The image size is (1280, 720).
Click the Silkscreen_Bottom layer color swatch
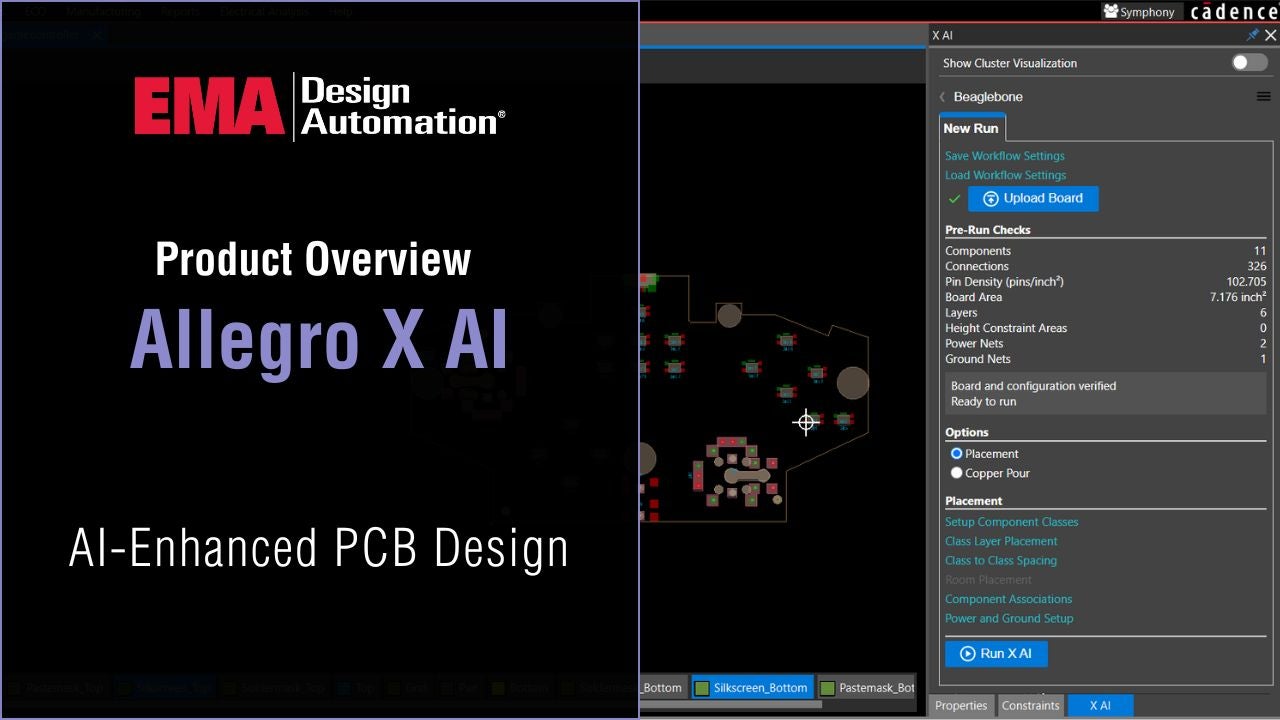click(x=702, y=688)
